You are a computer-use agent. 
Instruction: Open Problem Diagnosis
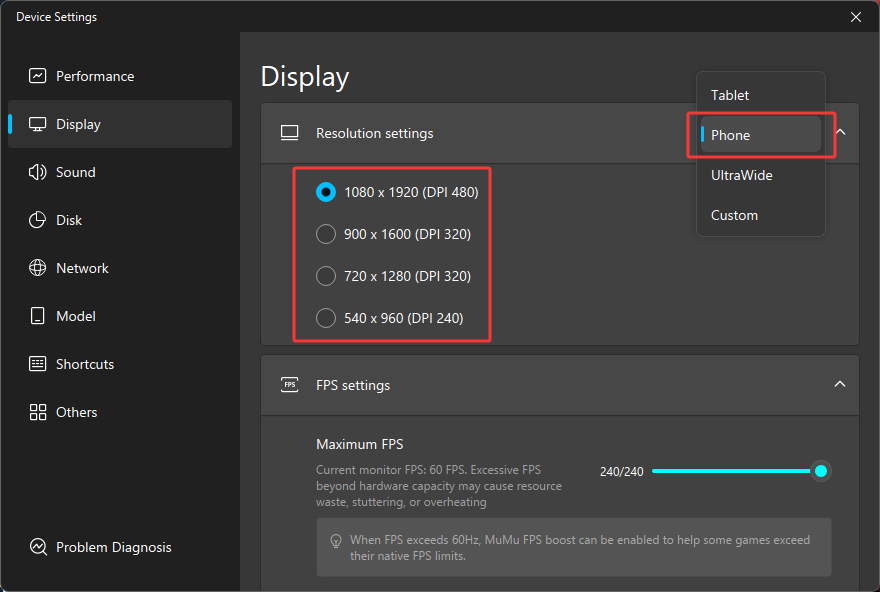click(113, 547)
